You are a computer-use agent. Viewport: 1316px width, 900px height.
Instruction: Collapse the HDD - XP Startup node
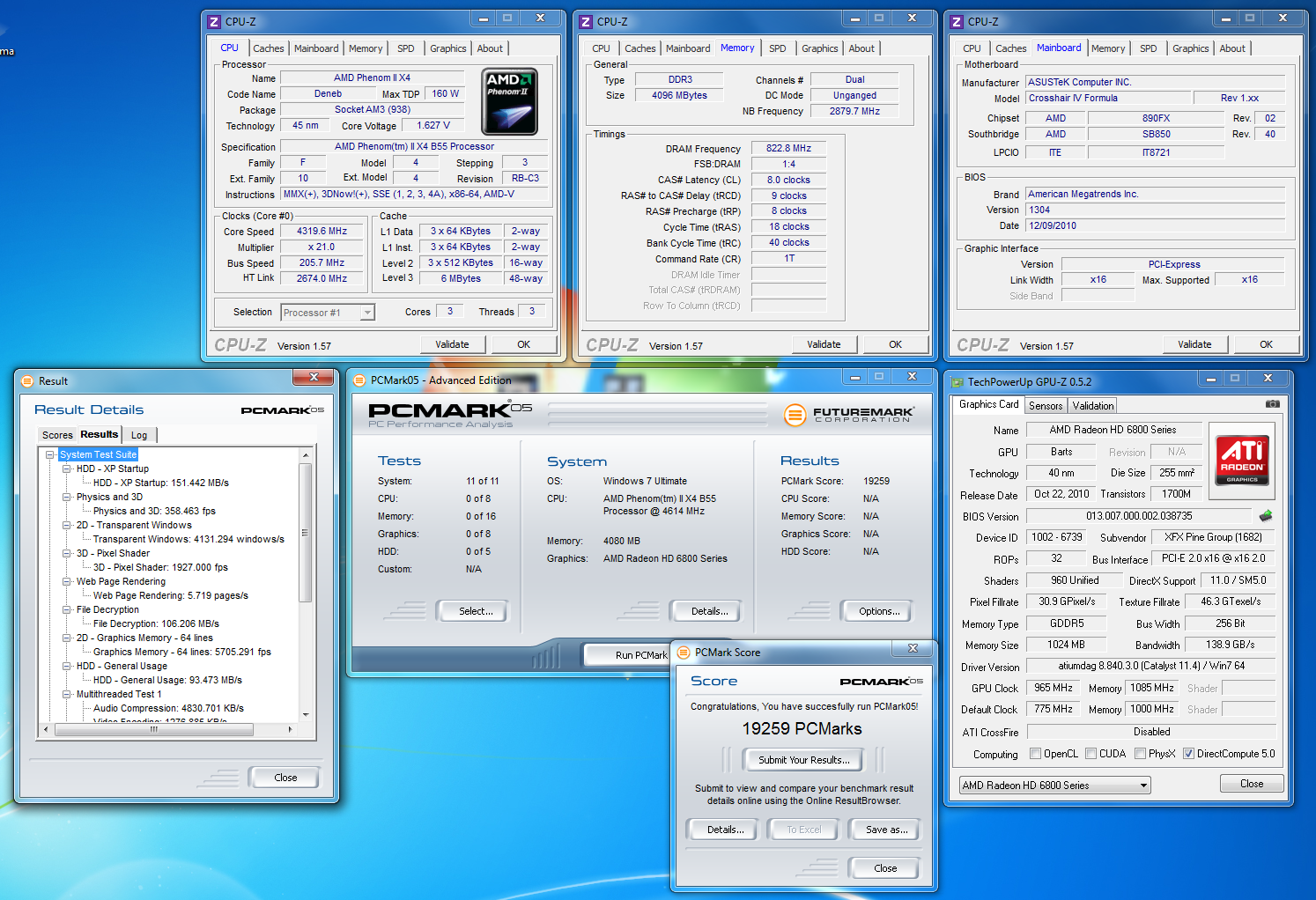pos(67,469)
